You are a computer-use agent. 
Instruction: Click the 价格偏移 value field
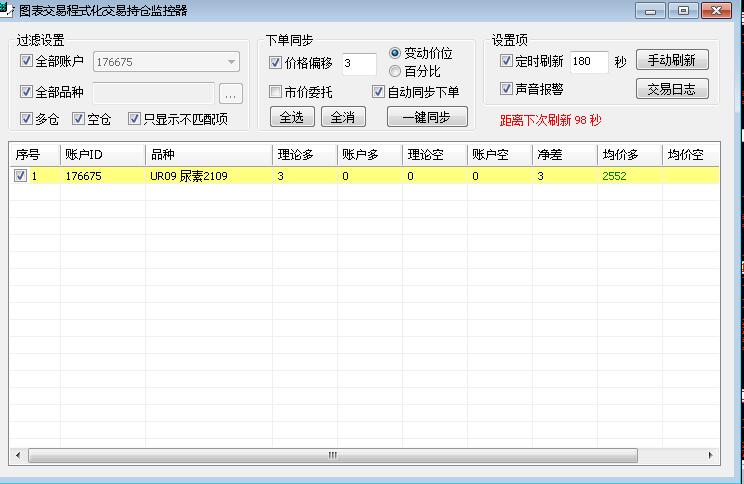[359, 64]
